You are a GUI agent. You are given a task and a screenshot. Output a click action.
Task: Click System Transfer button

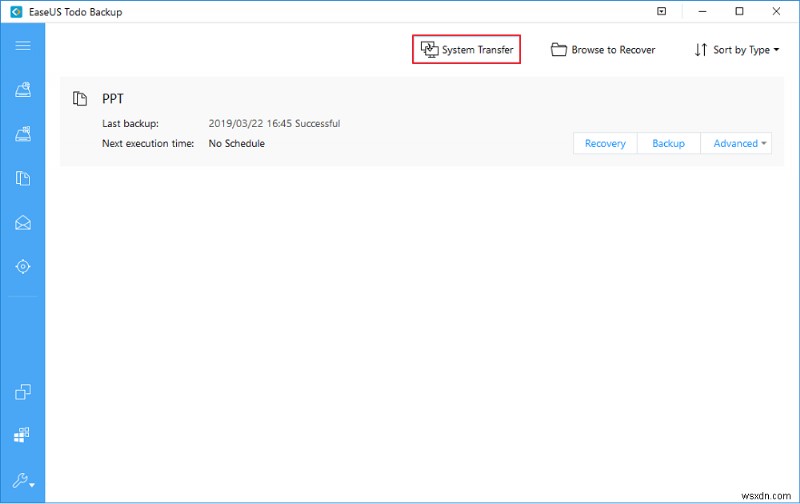(x=466, y=49)
